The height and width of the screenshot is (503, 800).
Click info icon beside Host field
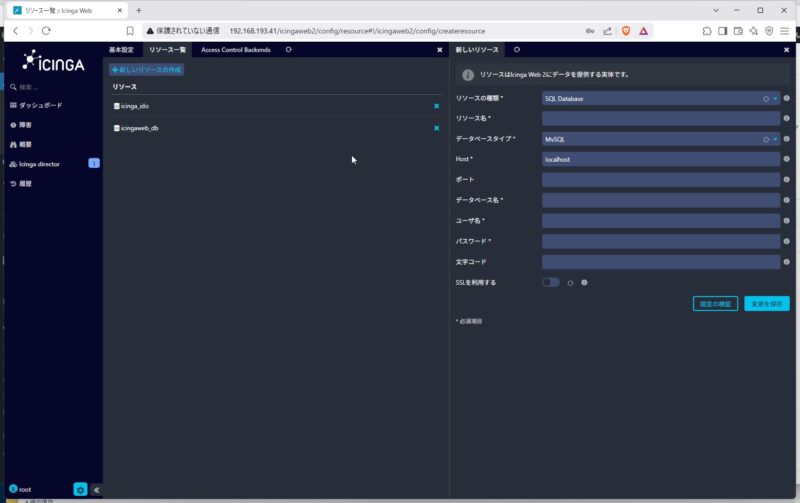(786, 159)
